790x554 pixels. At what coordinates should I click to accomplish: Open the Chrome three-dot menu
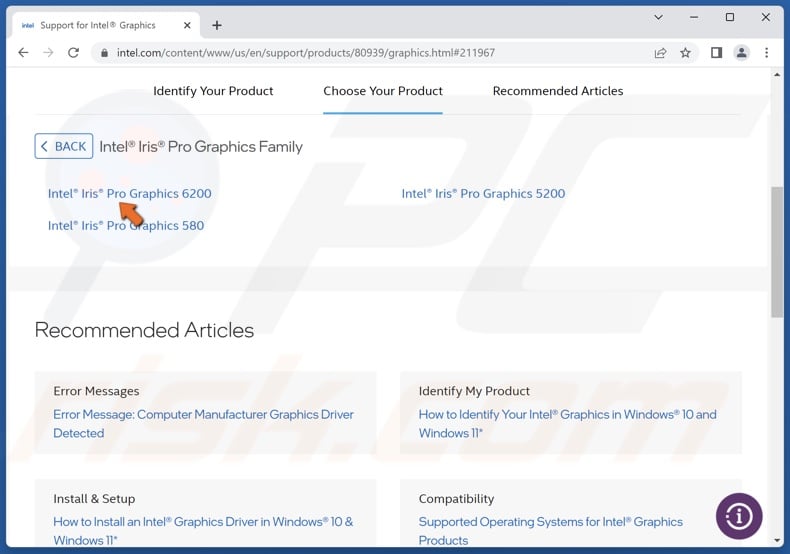768,53
